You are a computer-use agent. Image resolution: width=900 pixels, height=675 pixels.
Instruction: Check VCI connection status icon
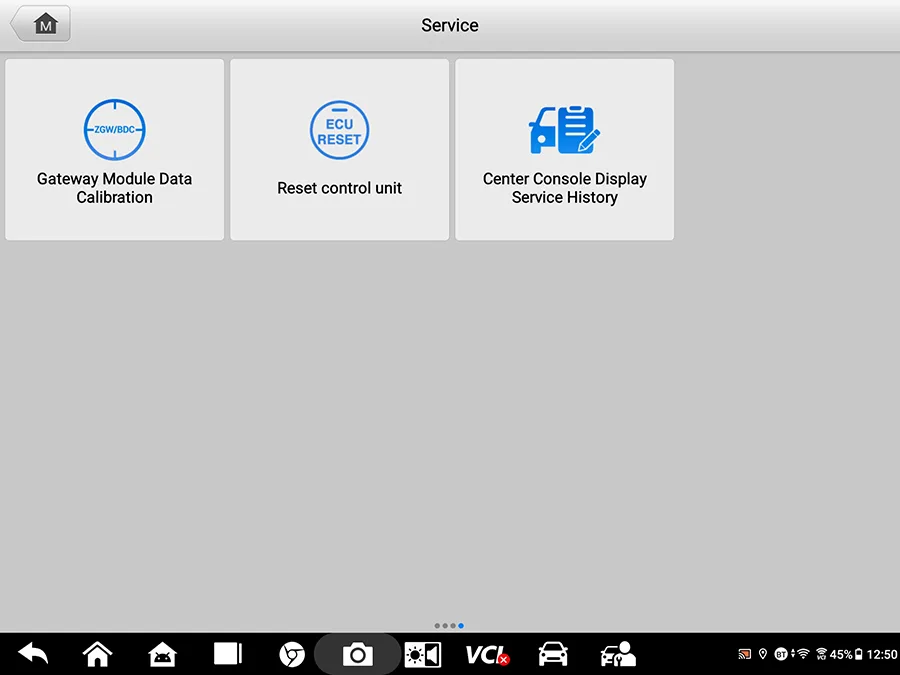tap(487, 654)
